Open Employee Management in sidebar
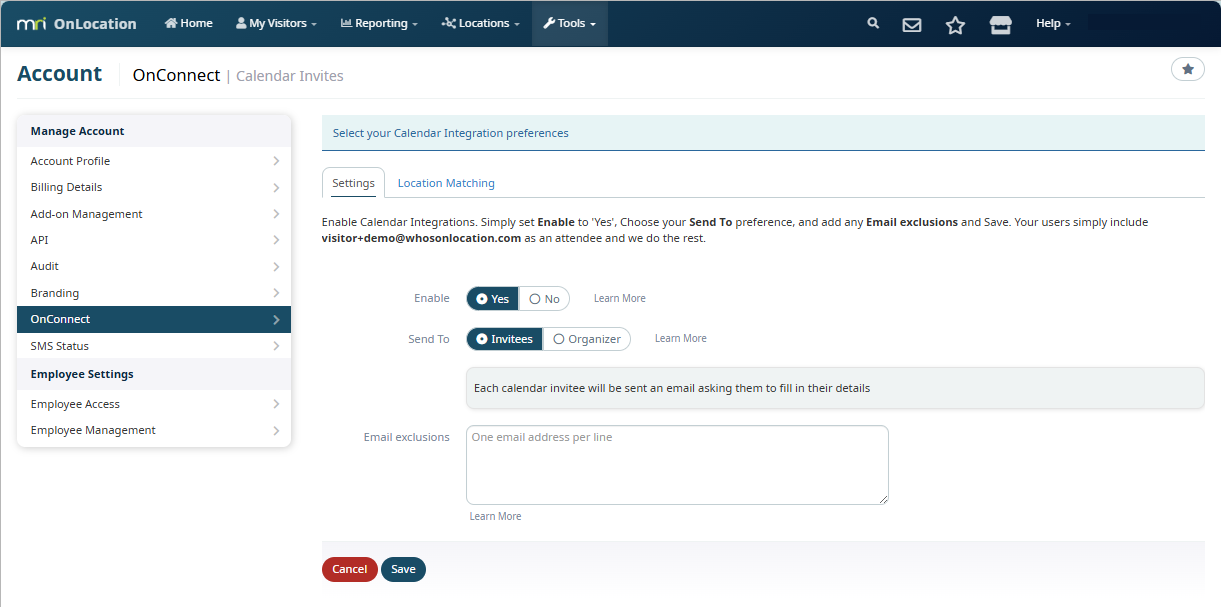 pos(154,430)
